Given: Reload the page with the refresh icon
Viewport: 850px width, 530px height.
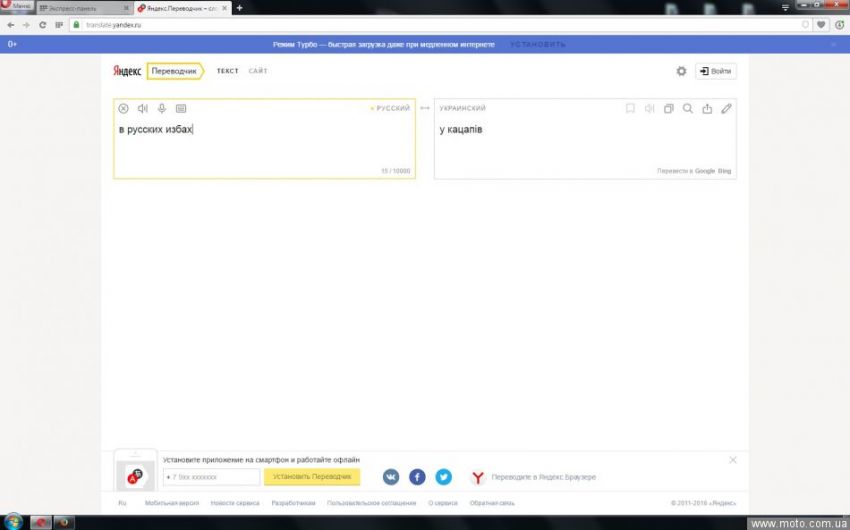Looking at the screenshot, I should click(x=43, y=25).
